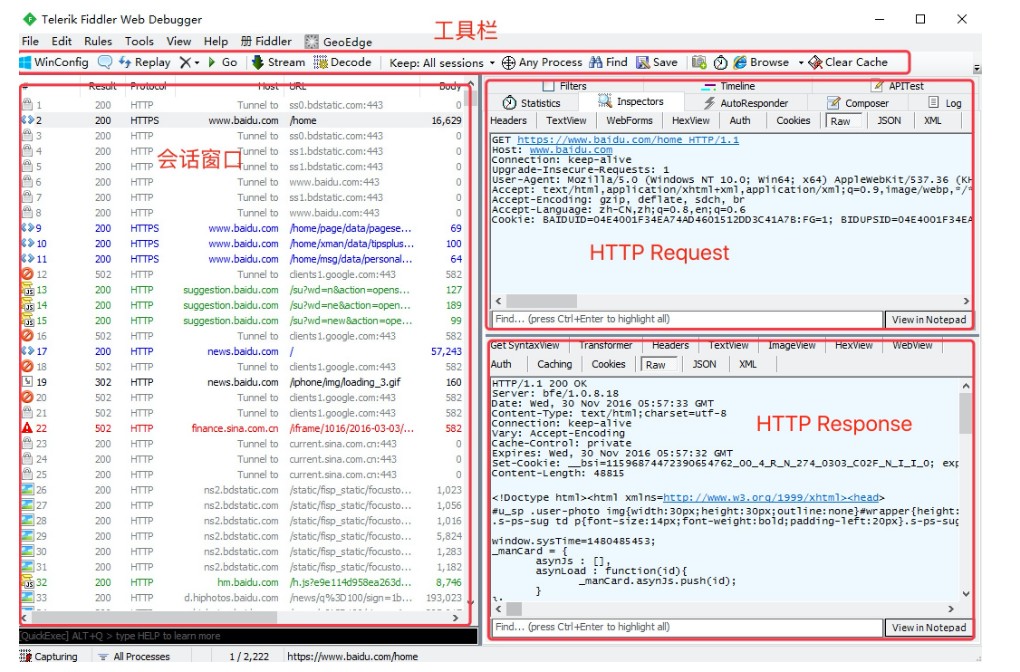Click All Processes filter in status bar

click(x=133, y=656)
